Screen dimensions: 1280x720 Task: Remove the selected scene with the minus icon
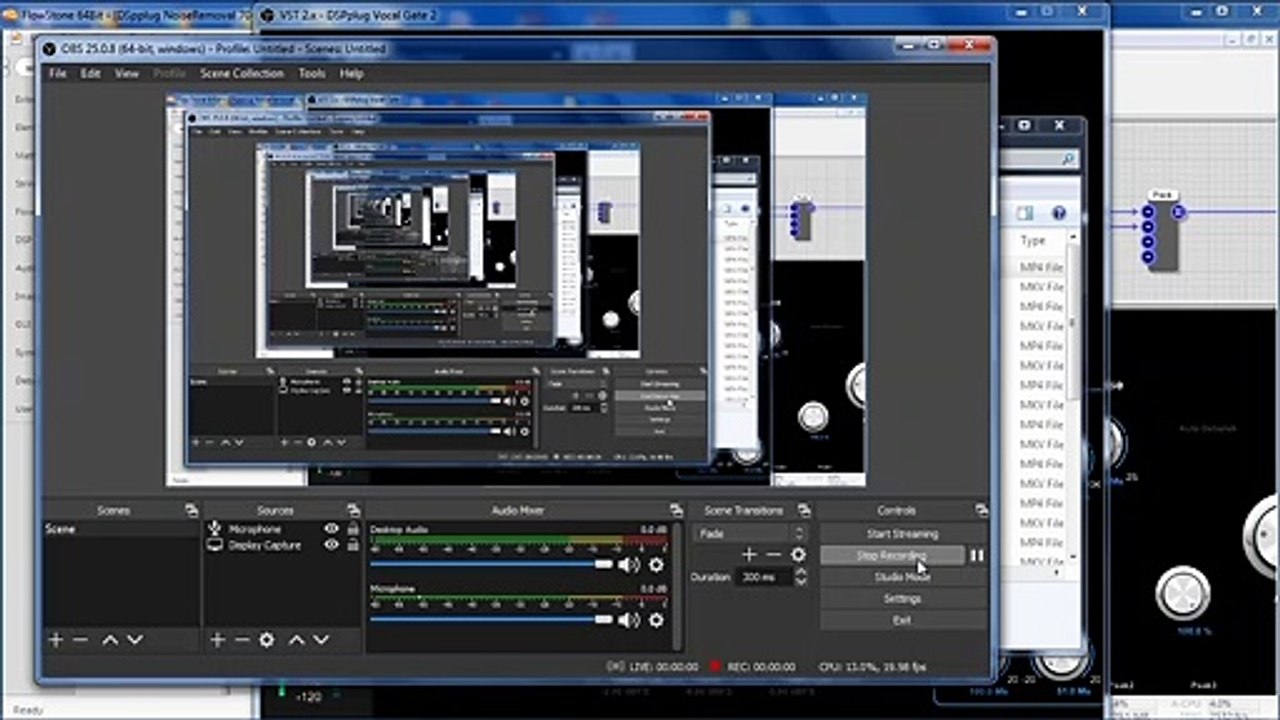pyautogui.click(x=81, y=640)
